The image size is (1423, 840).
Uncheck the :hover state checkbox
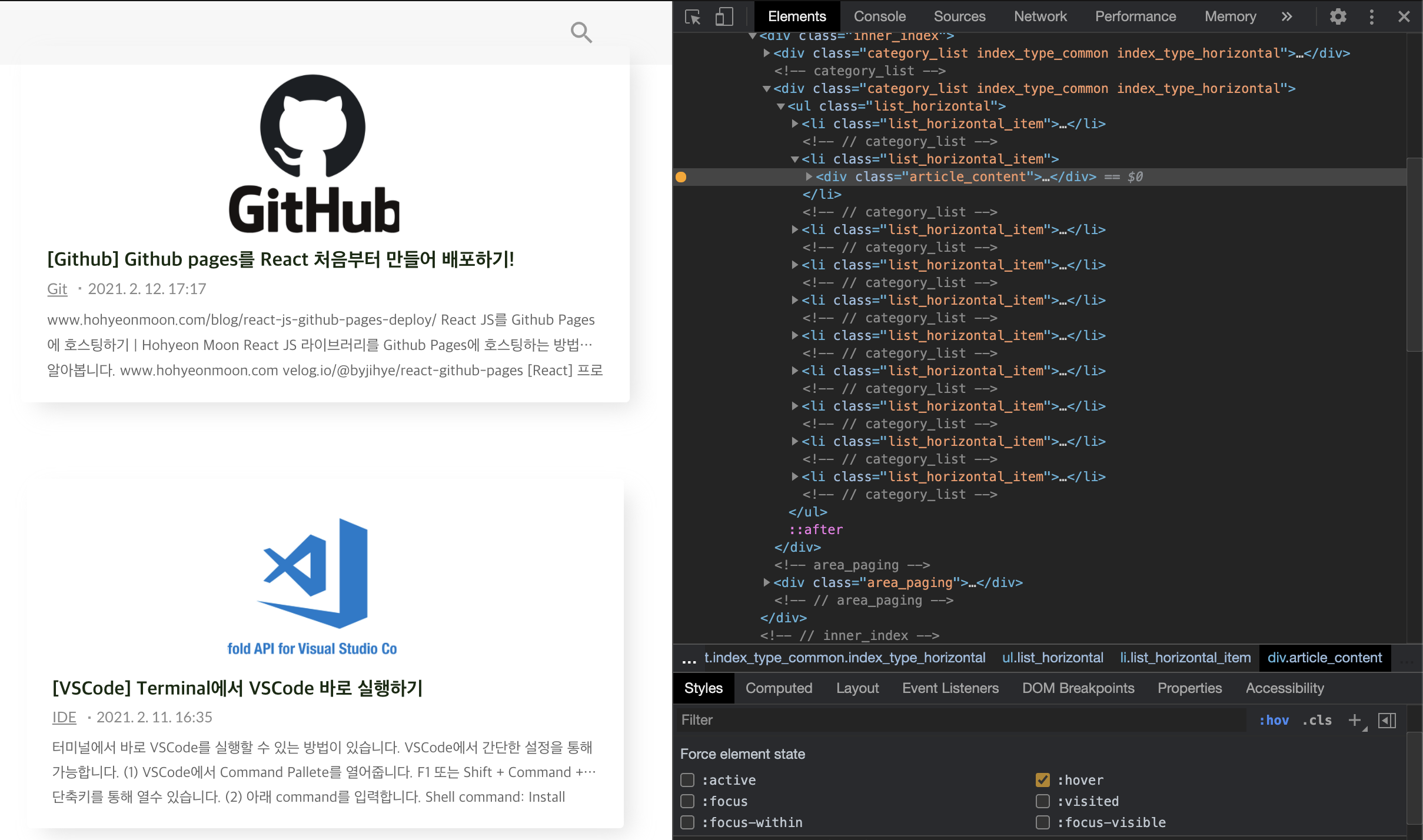point(1042,780)
